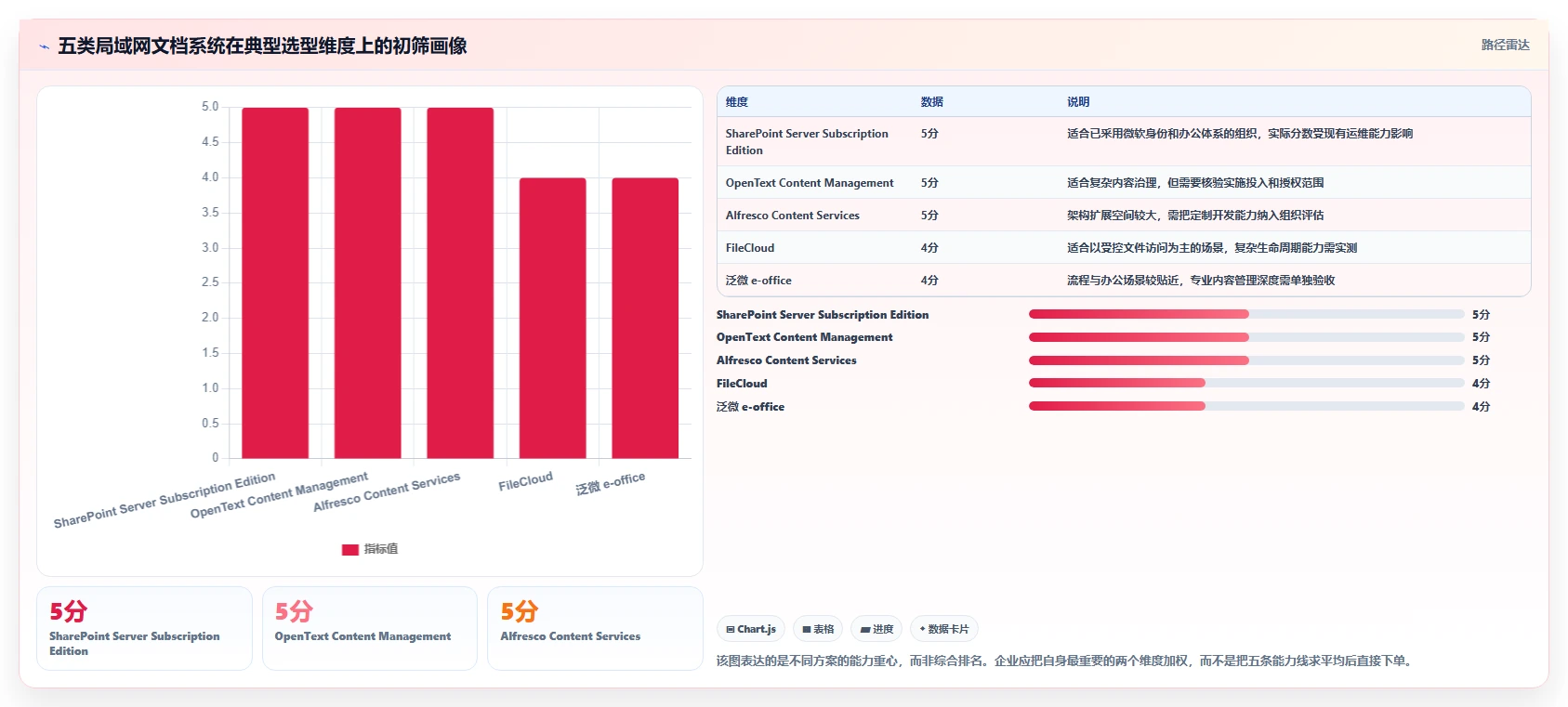This screenshot has height=707, width=1568.
Task: Click the Alfresco Content Services chart bar
Action: point(460,282)
